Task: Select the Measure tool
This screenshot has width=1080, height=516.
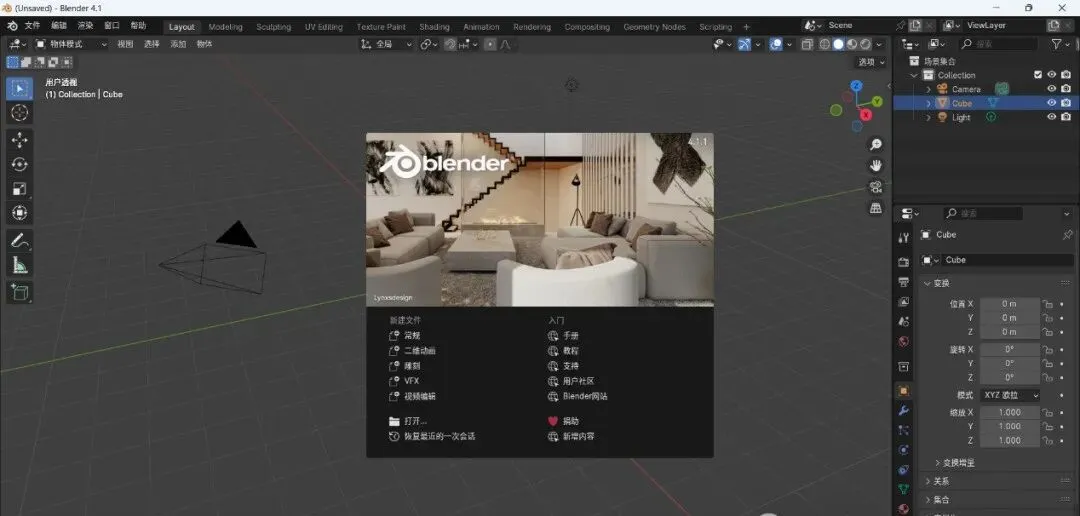Action: (19, 265)
